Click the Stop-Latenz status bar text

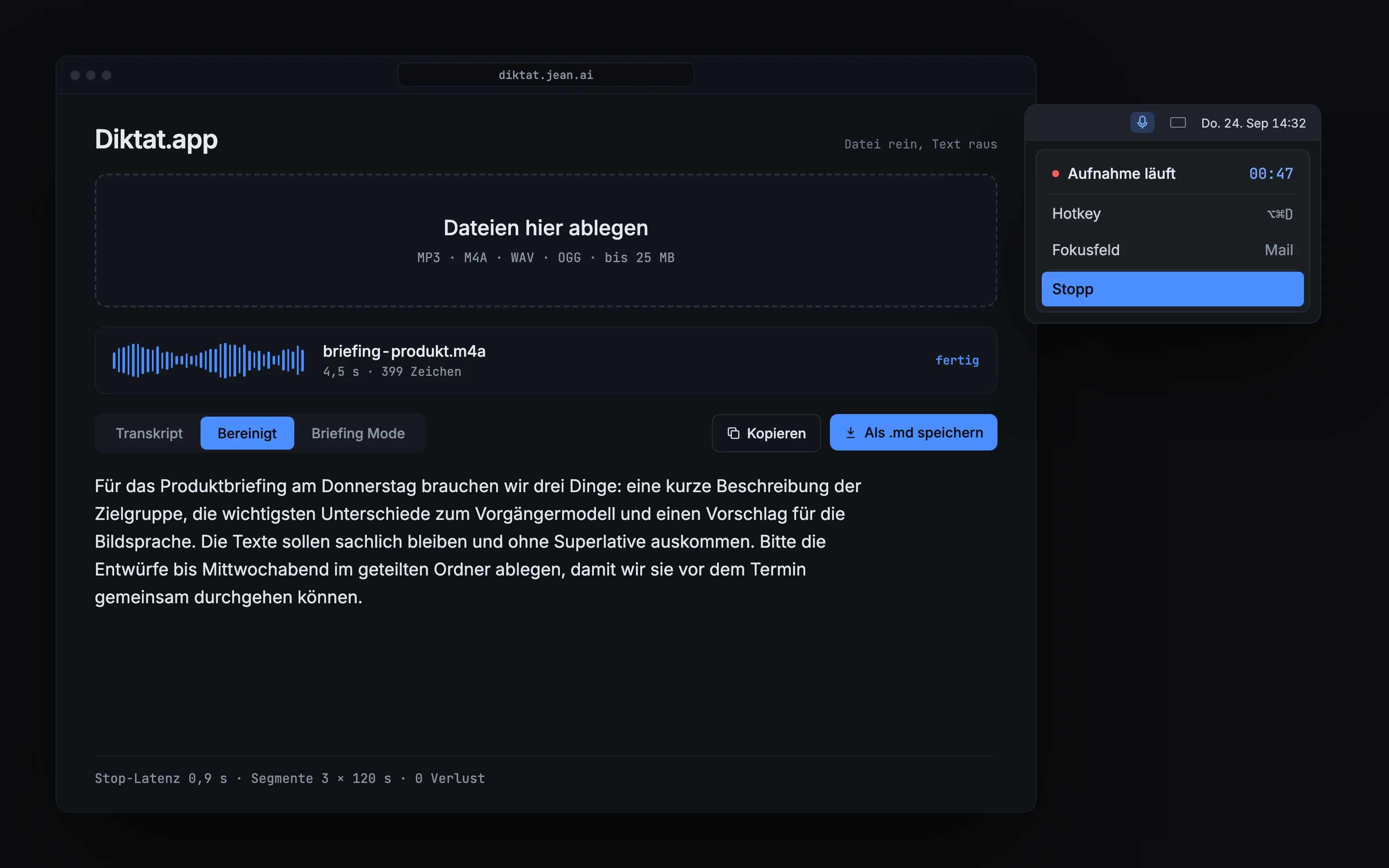290,779
